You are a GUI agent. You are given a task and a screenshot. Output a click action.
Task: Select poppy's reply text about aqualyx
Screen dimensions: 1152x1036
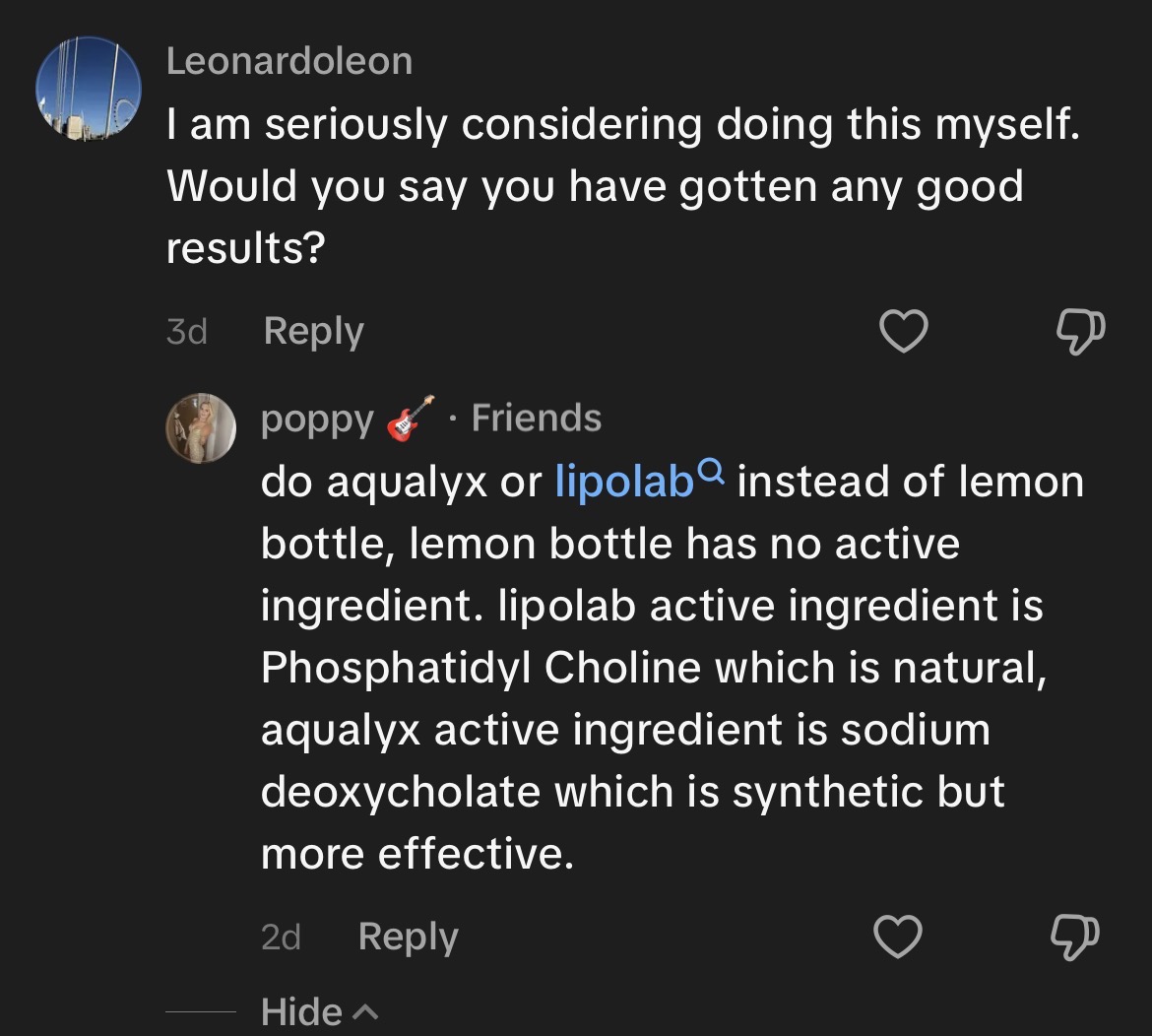pyautogui.click(x=650, y=668)
